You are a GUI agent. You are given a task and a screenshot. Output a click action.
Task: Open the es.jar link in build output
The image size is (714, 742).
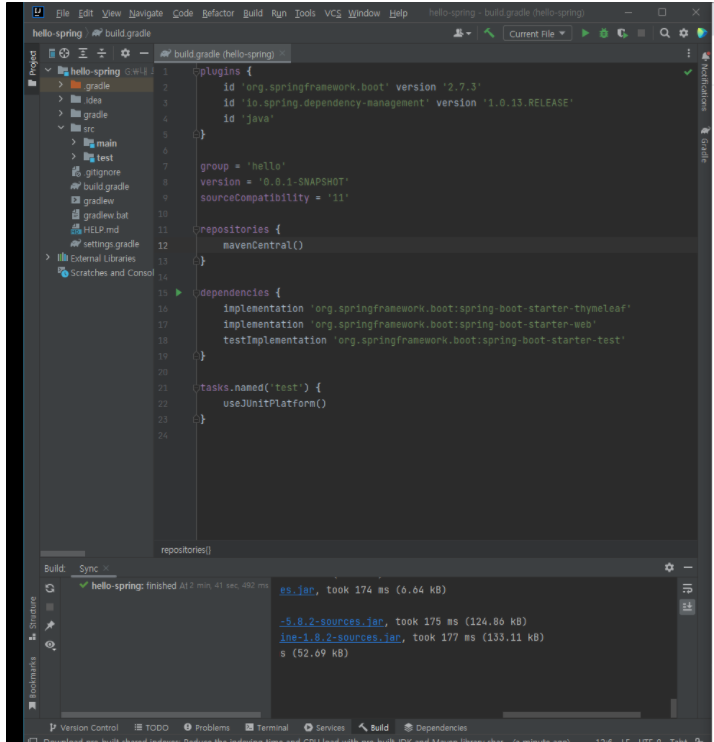[297, 590]
